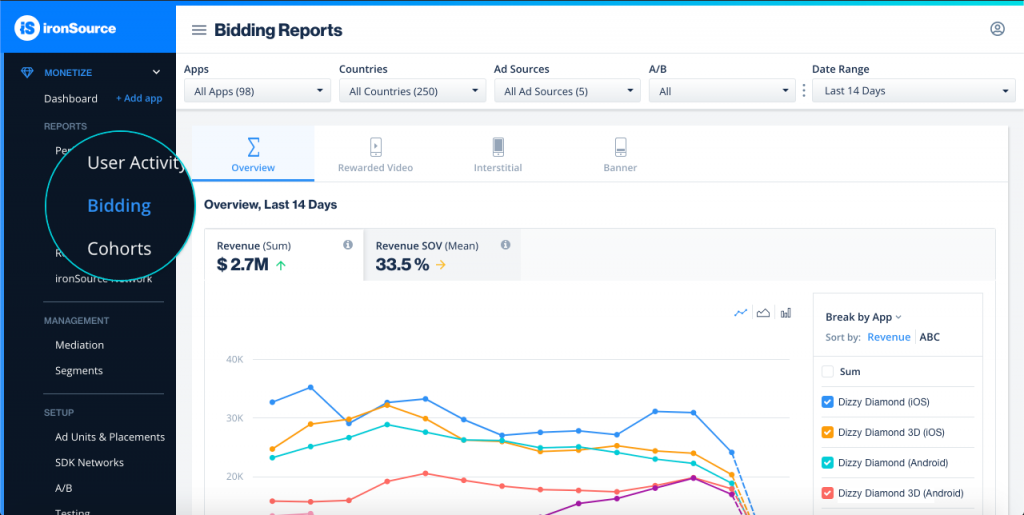Click the Revenue SOV info icon
1024x515 pixels.
pyautogui.click(x=505, y=245)
